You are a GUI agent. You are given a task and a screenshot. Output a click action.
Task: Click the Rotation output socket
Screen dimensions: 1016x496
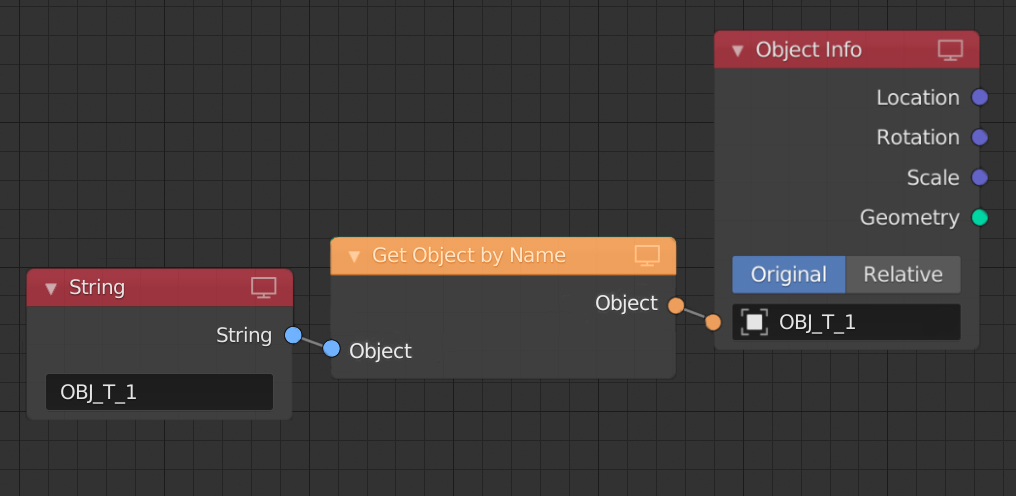pos(980,137)
